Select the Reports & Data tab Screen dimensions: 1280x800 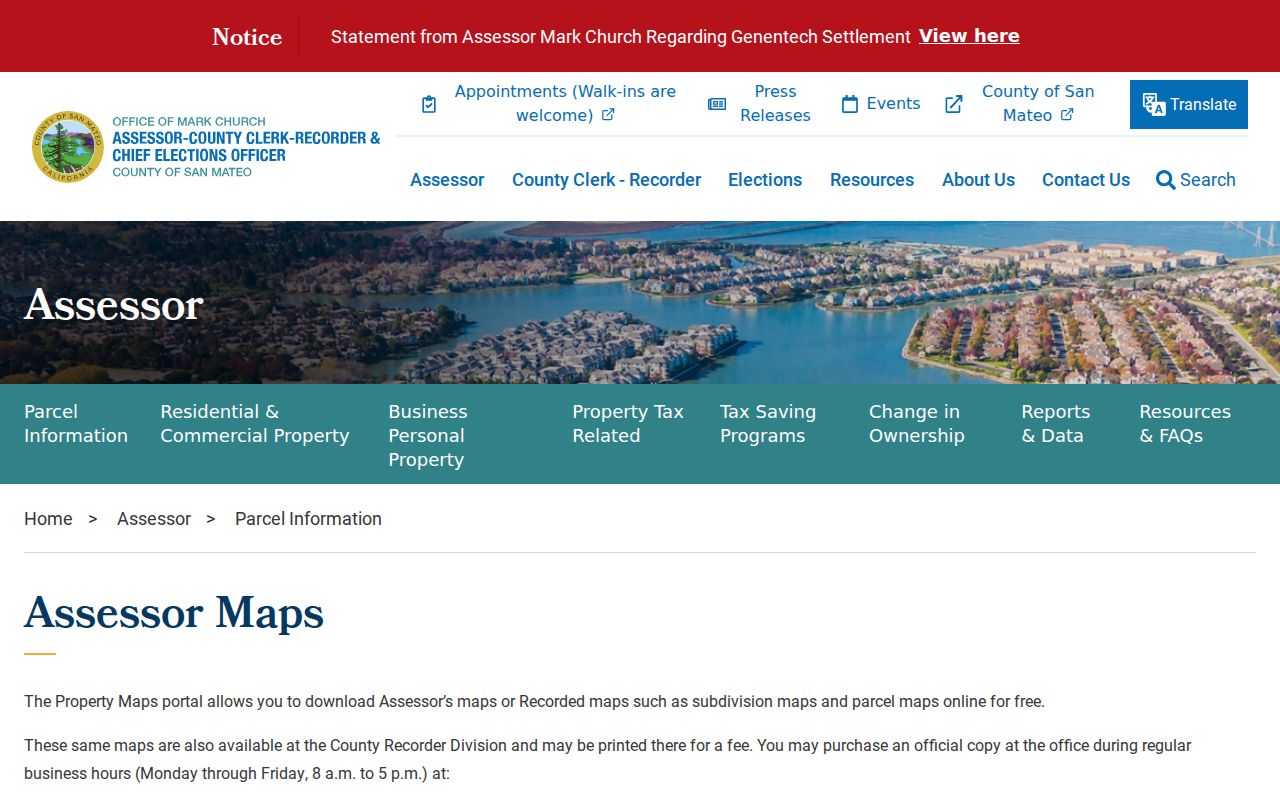1056,424
